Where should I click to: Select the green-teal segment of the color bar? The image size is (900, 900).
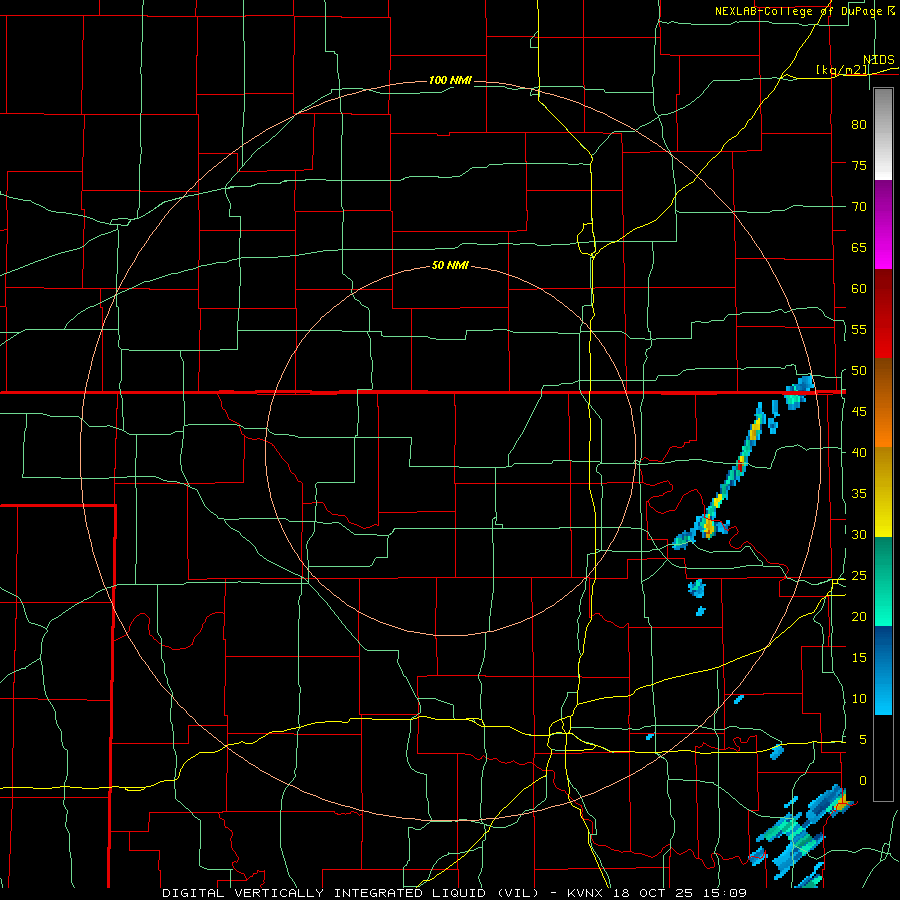pos(883,581)
